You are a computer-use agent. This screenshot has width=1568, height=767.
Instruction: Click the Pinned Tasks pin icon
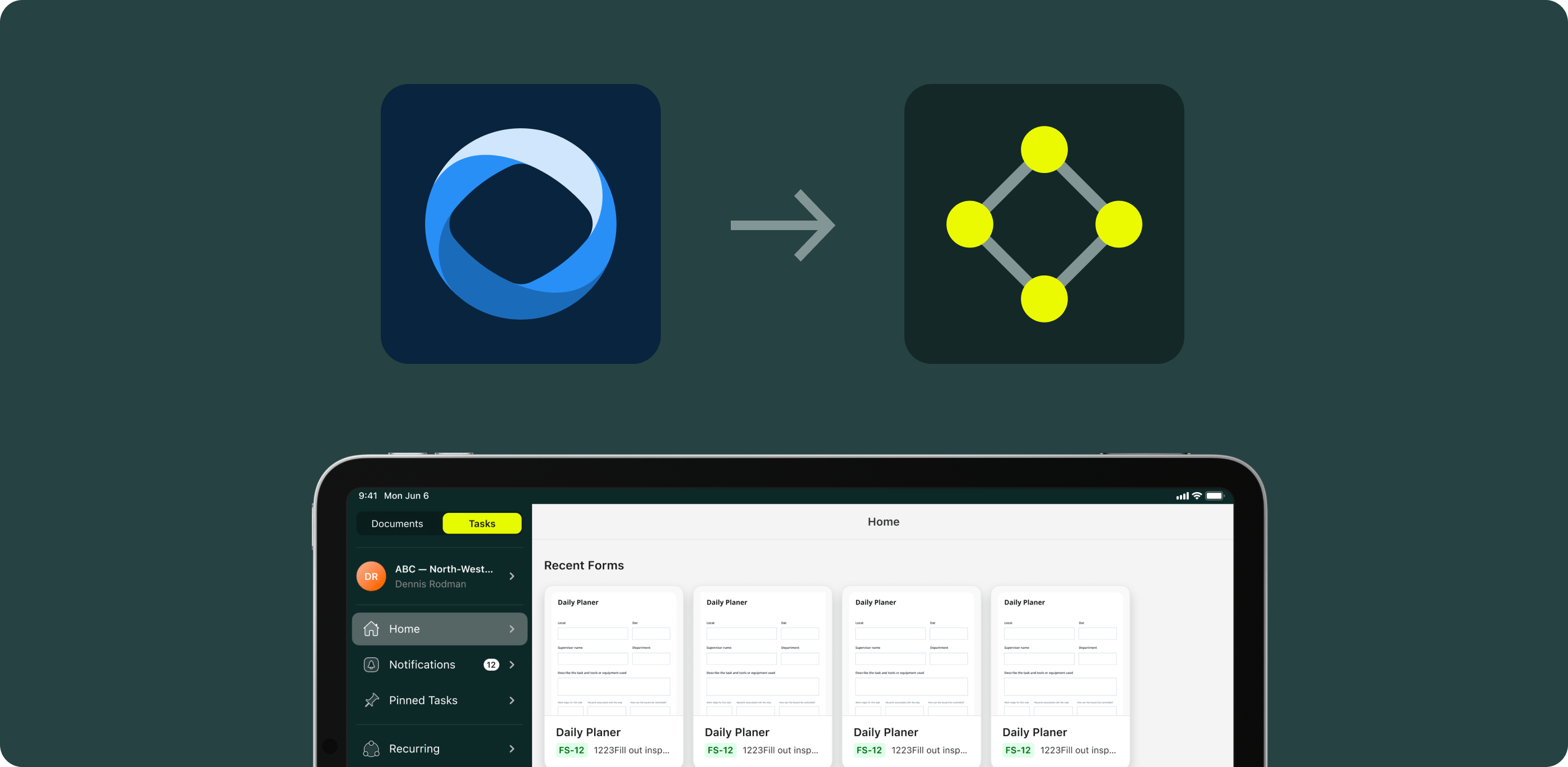tap(371, 700)
